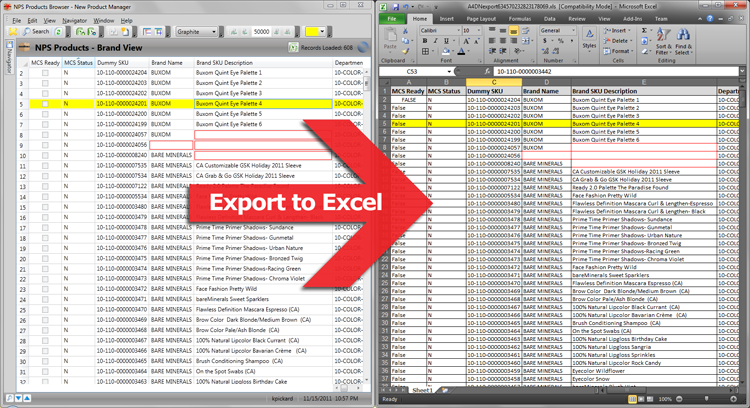Viewport: 750px width, 408px height.
Task: Toggle Bold formatting in Excel
Action: 425,41
